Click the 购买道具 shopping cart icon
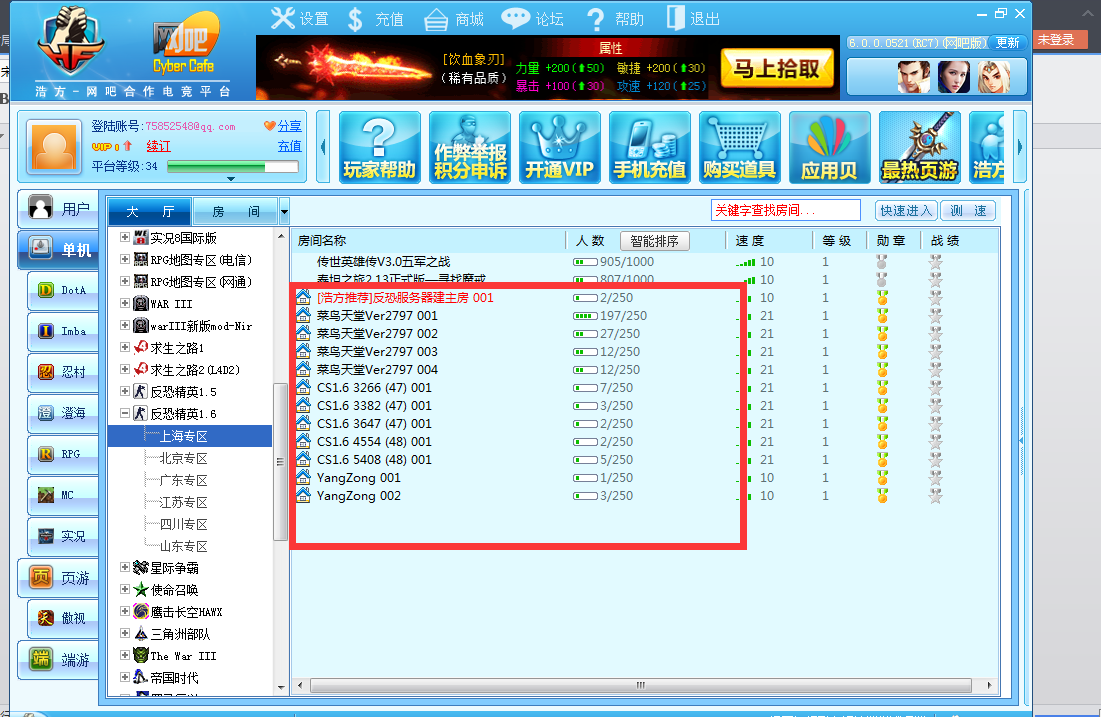 click(739, 147)
